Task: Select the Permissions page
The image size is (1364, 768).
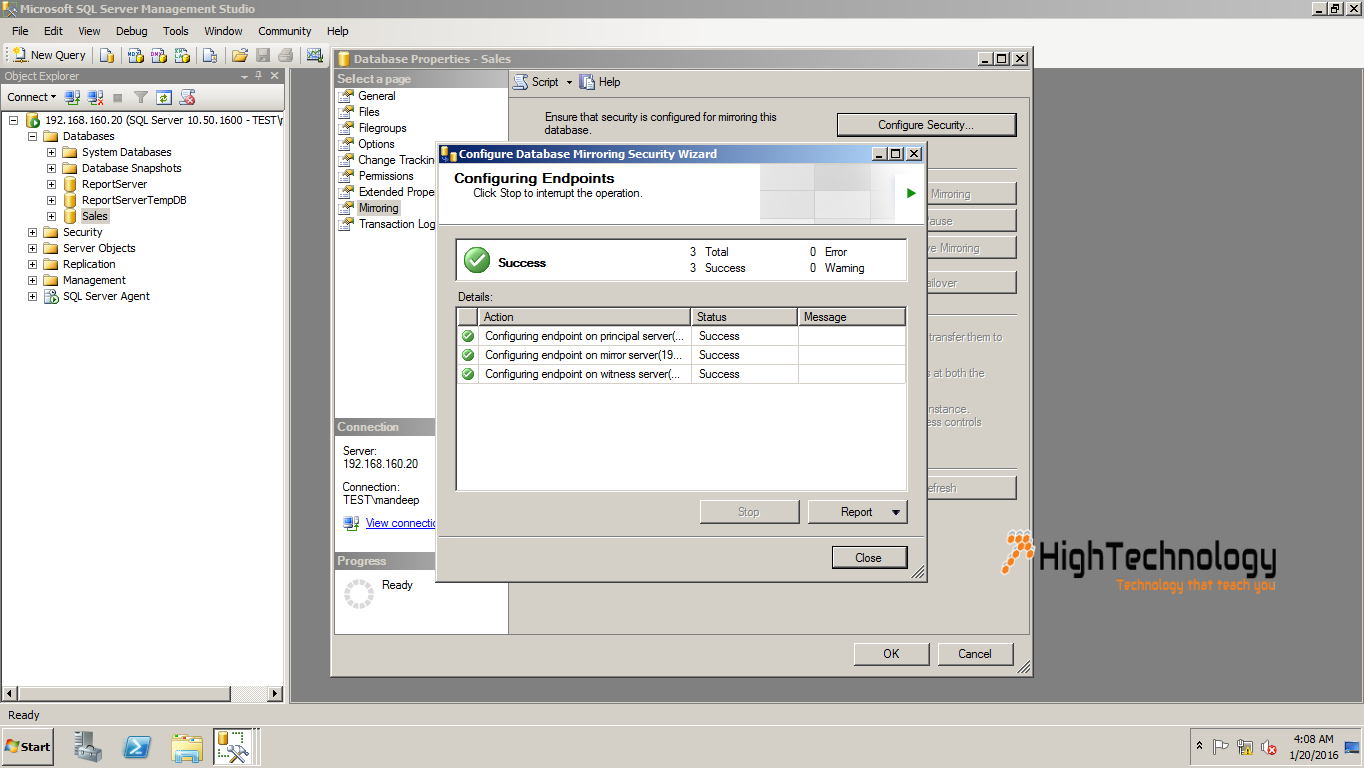Action: pos(386,176)
